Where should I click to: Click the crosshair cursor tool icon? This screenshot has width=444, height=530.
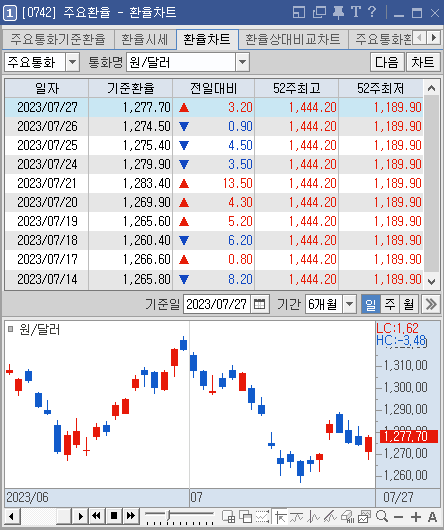(280, 516)
